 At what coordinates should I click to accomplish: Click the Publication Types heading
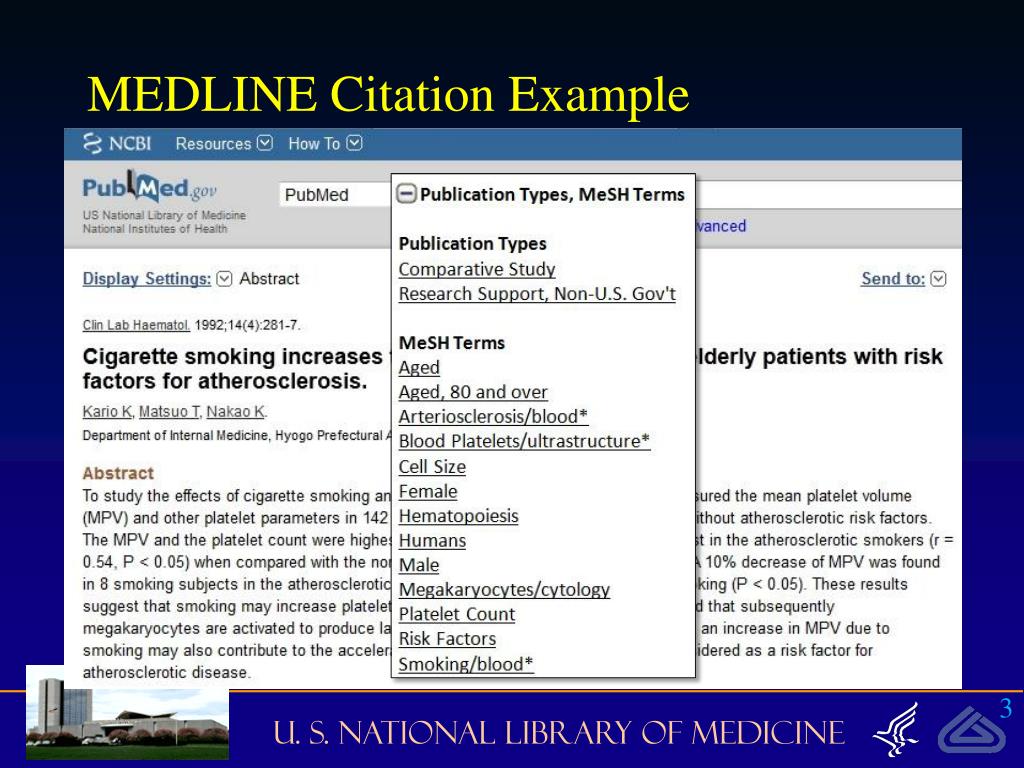click(473, 244)
